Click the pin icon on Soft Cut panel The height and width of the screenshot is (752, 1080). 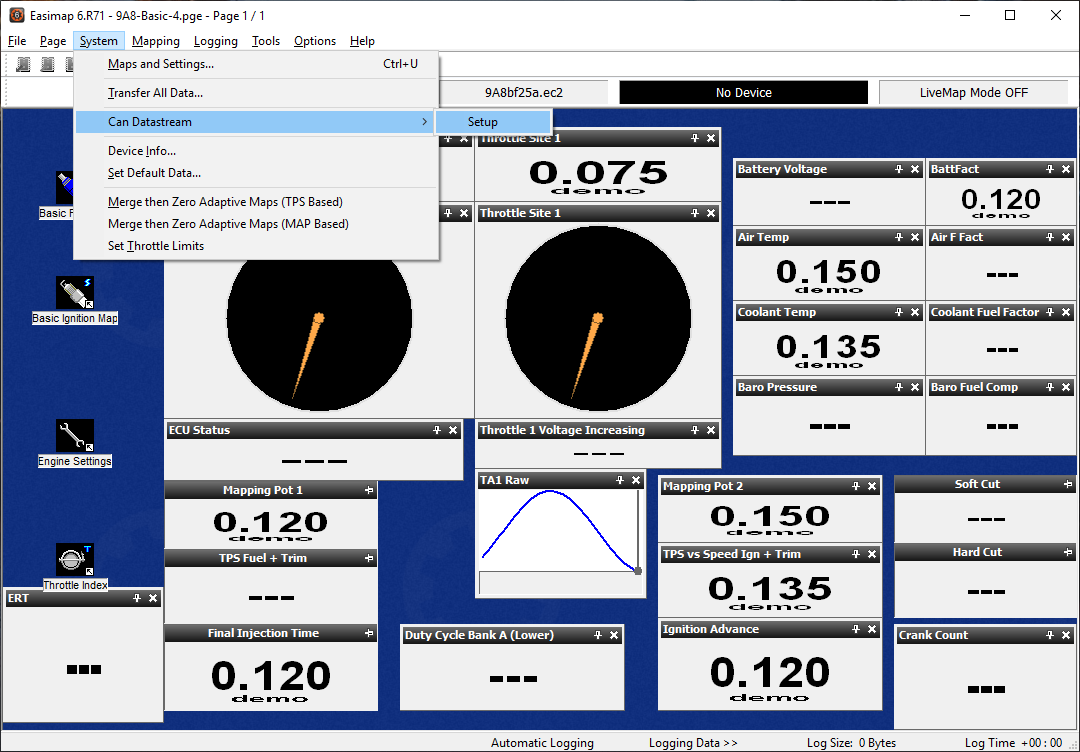point(1068,485)
